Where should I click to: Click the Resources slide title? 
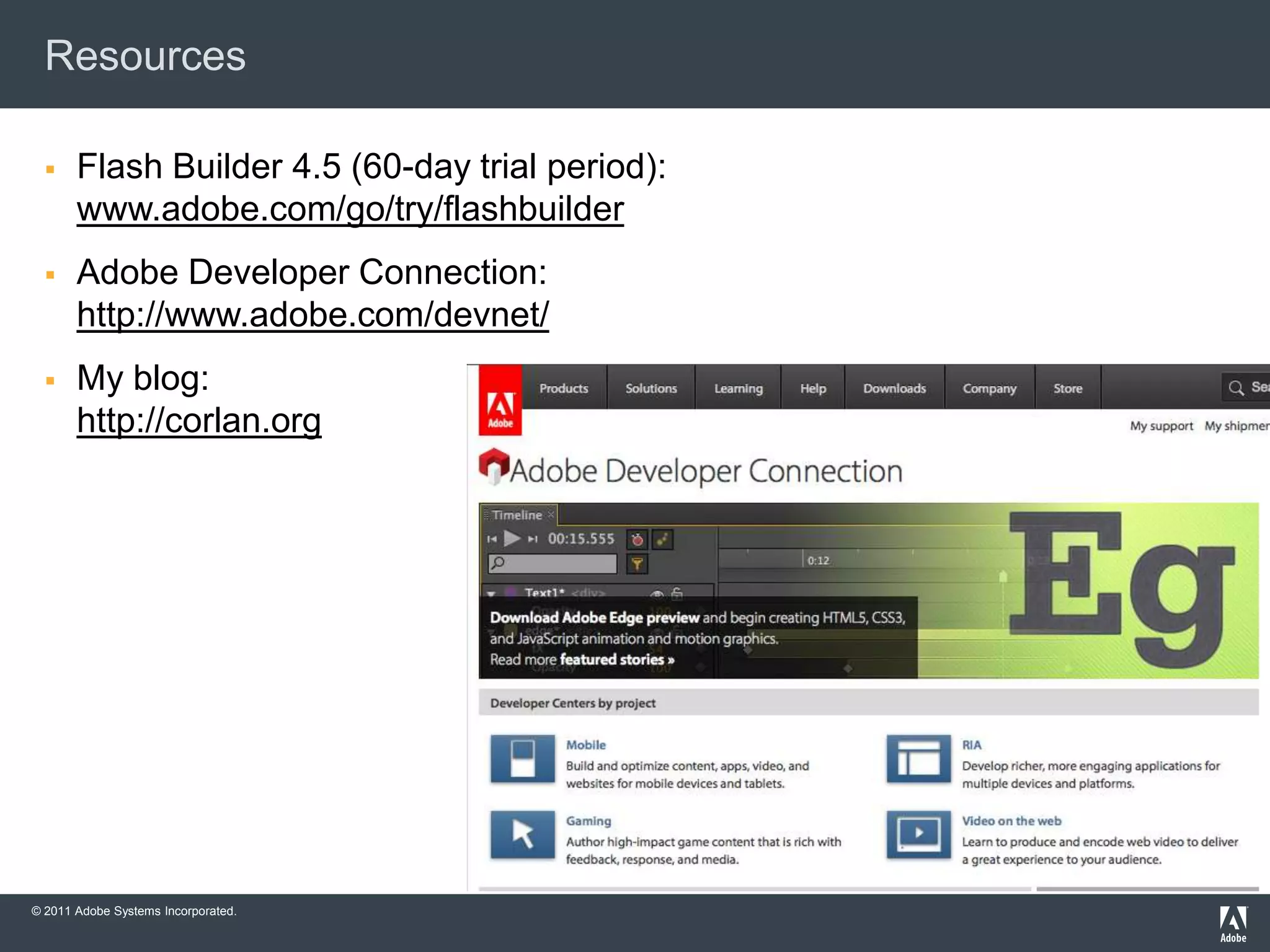coord(146,55)
